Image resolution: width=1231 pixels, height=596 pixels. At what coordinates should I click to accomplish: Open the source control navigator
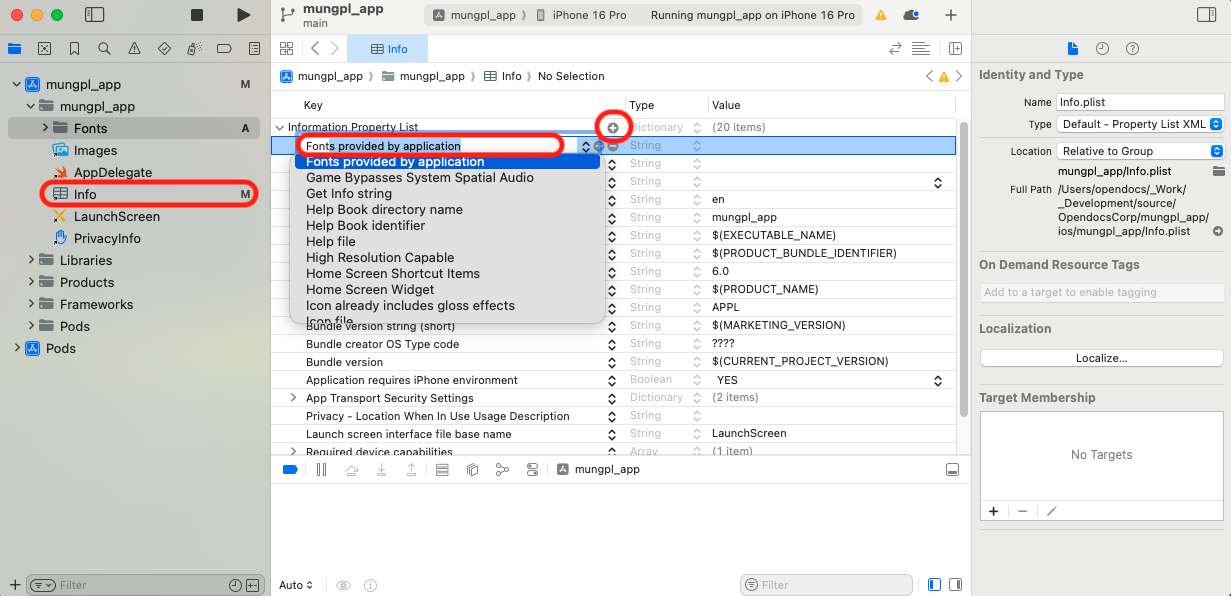coord(45,48)
